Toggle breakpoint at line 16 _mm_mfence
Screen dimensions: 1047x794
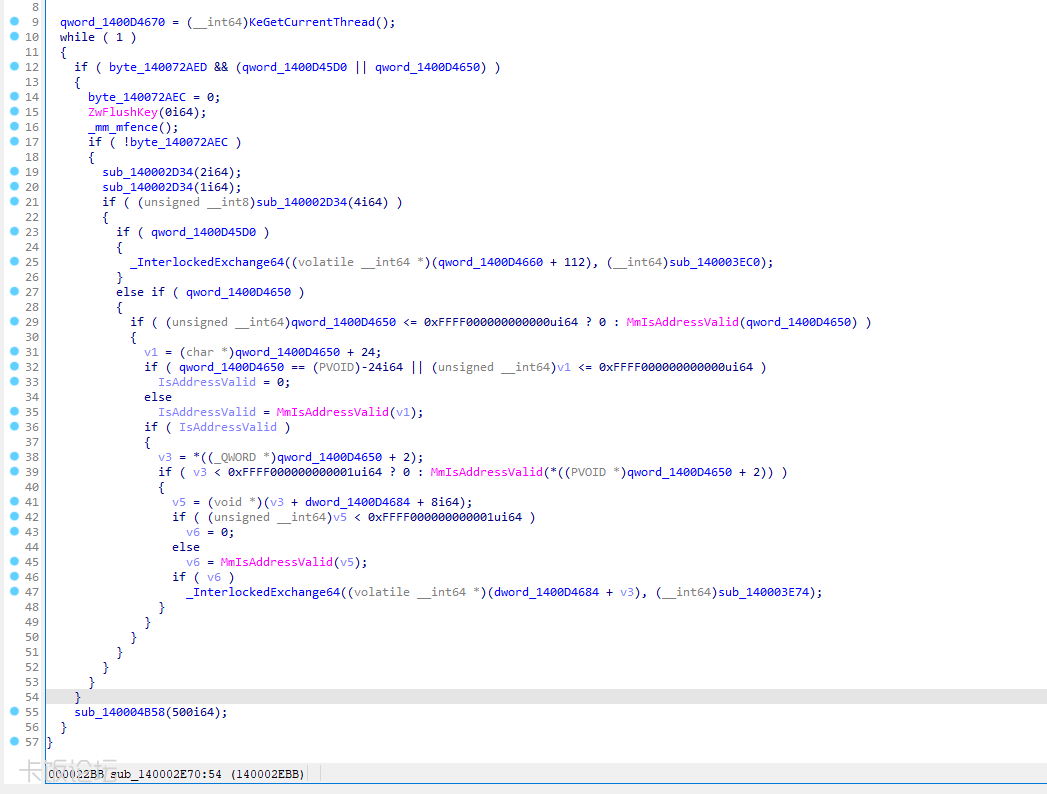(13, 127)
